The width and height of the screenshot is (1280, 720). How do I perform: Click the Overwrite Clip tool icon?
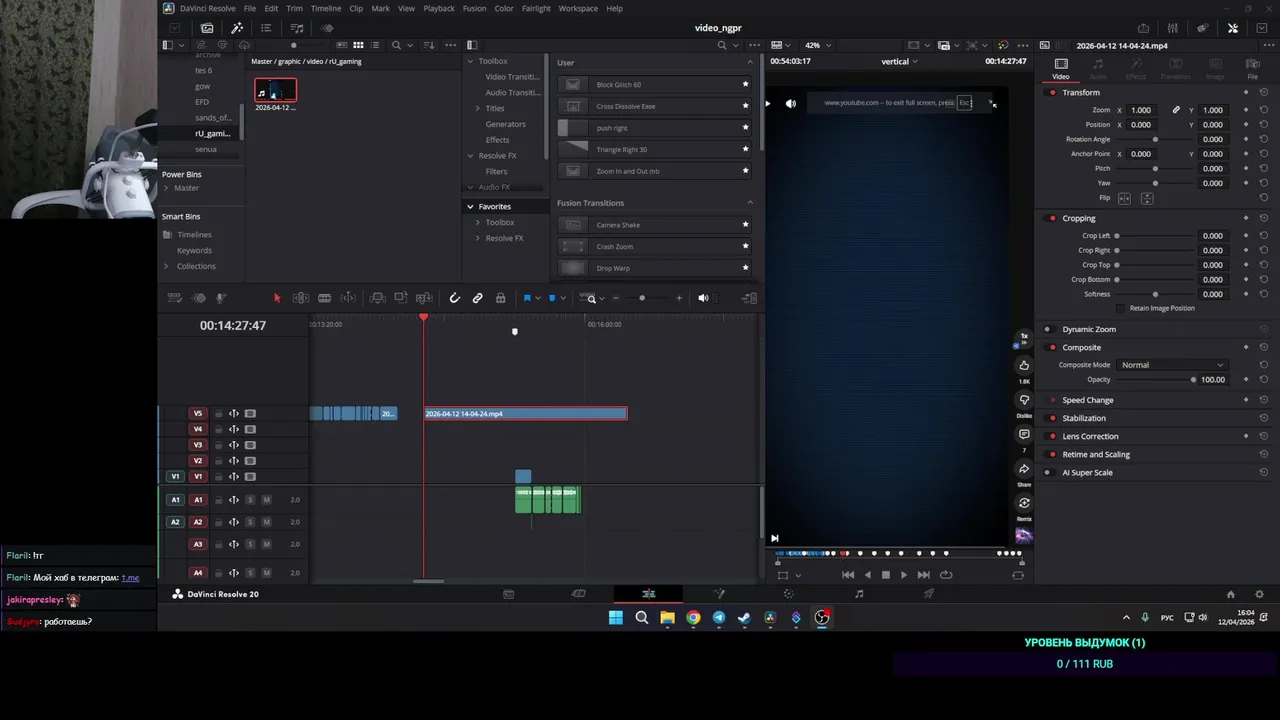tap(400, 298)
